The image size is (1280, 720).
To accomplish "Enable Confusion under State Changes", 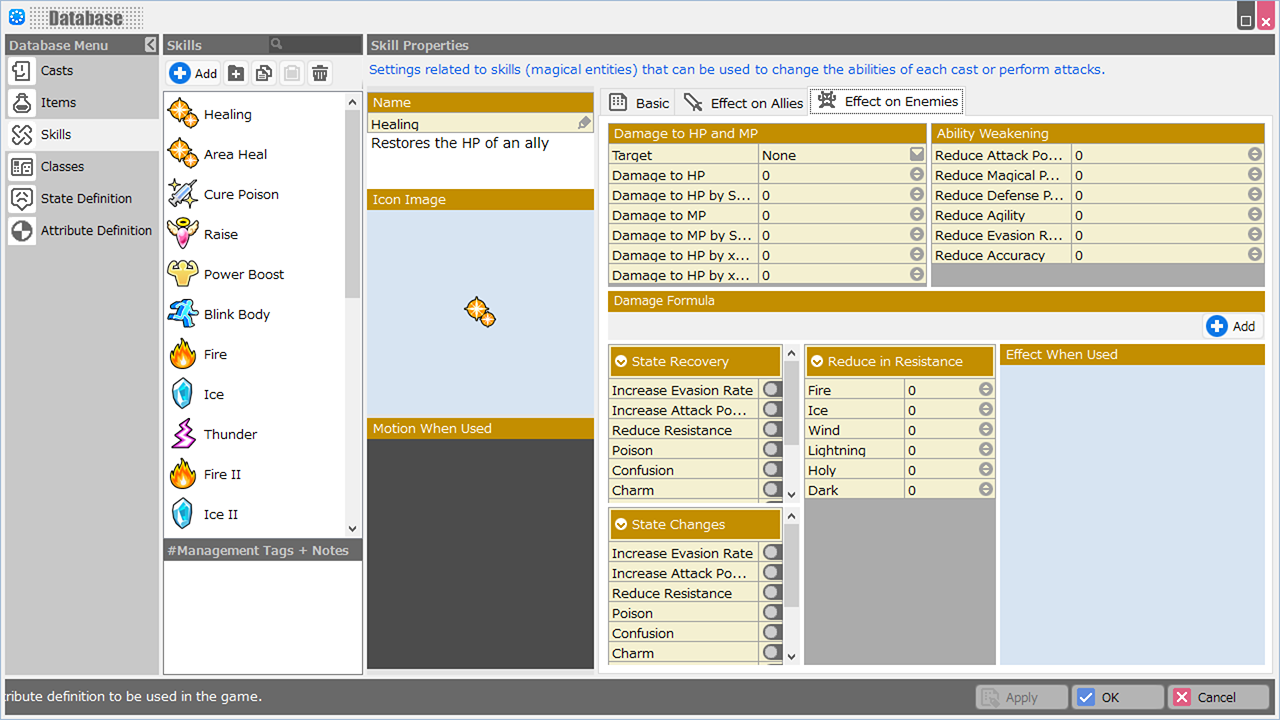I will [x=772, y=633].
